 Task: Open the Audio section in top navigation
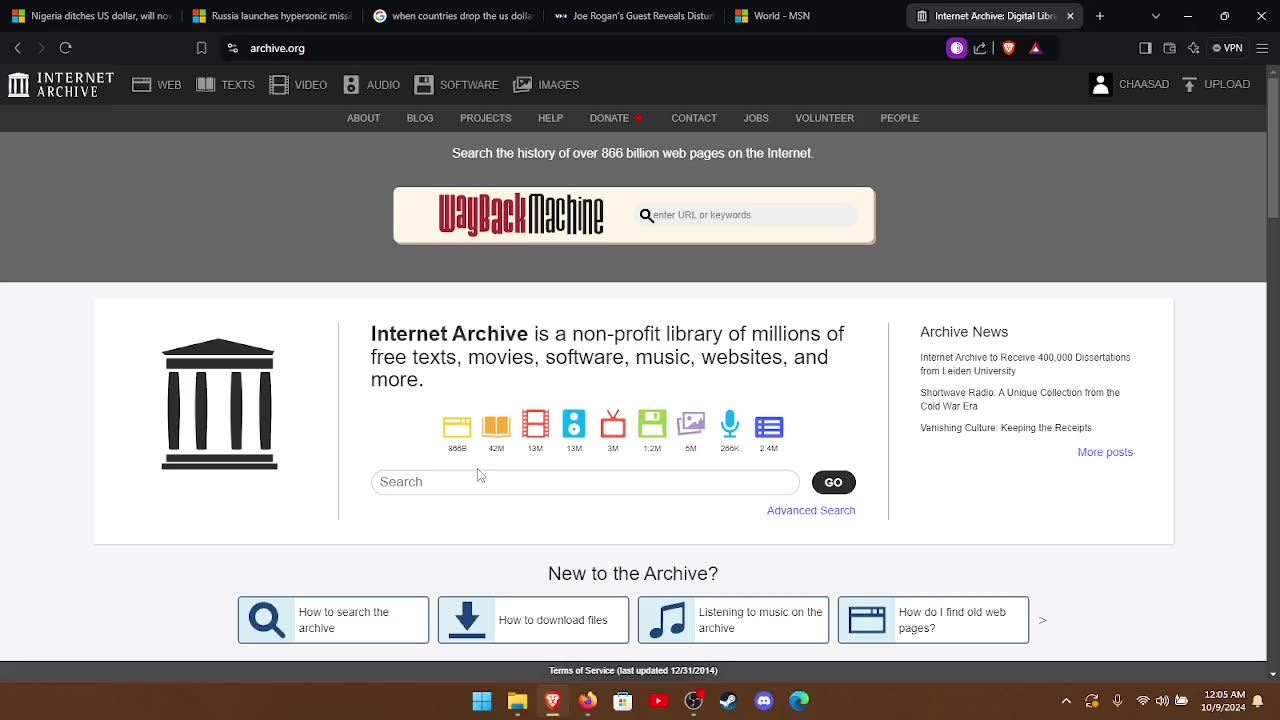click(x=371, y=85)
